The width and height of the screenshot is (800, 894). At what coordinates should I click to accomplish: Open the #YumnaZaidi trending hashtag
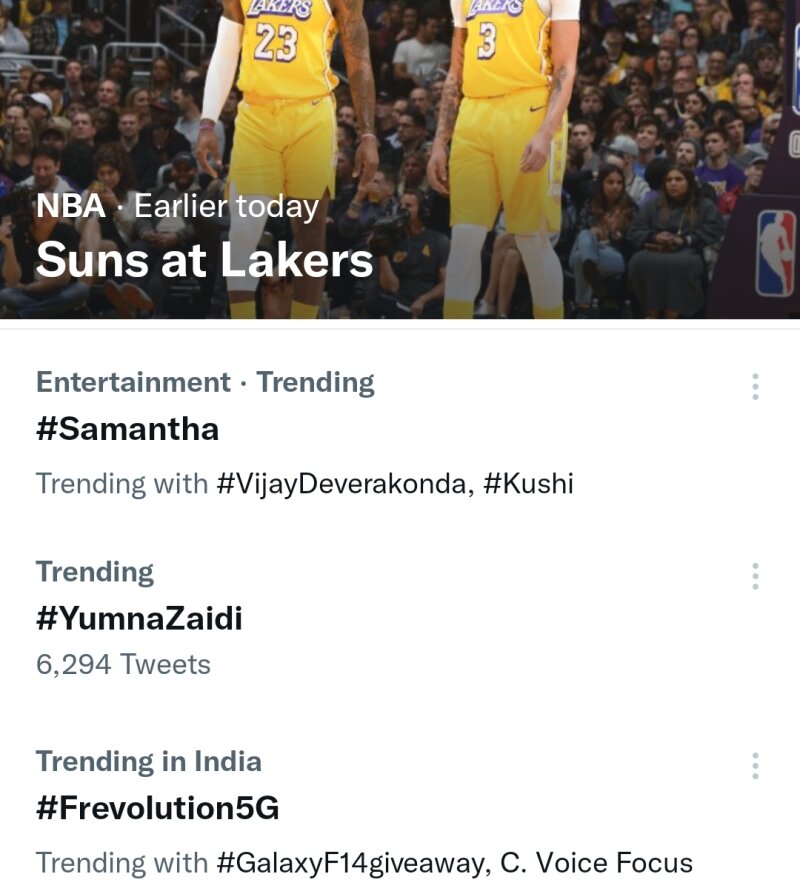tap(139, 619)
